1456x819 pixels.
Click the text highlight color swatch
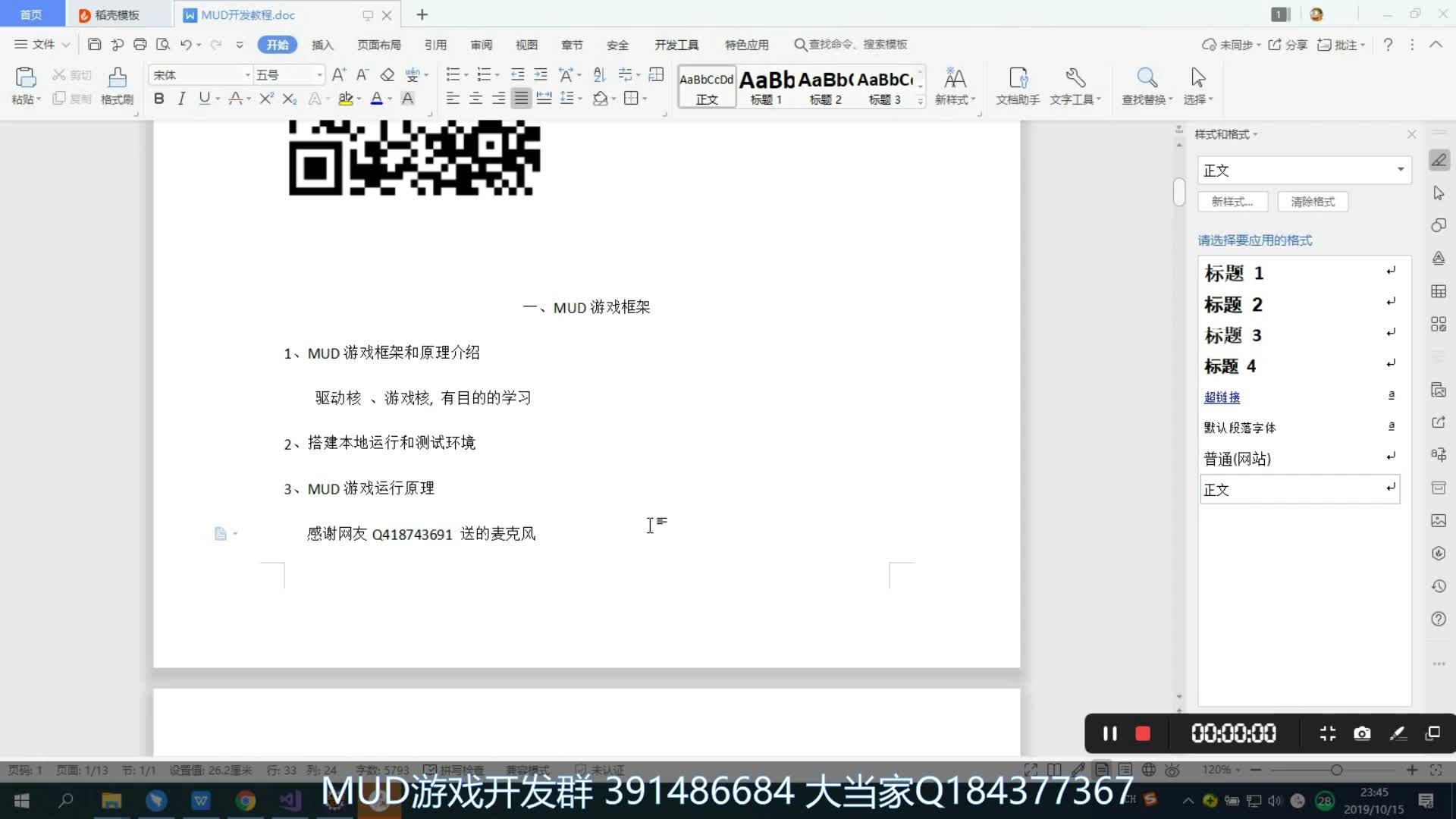tap(345, 99)
